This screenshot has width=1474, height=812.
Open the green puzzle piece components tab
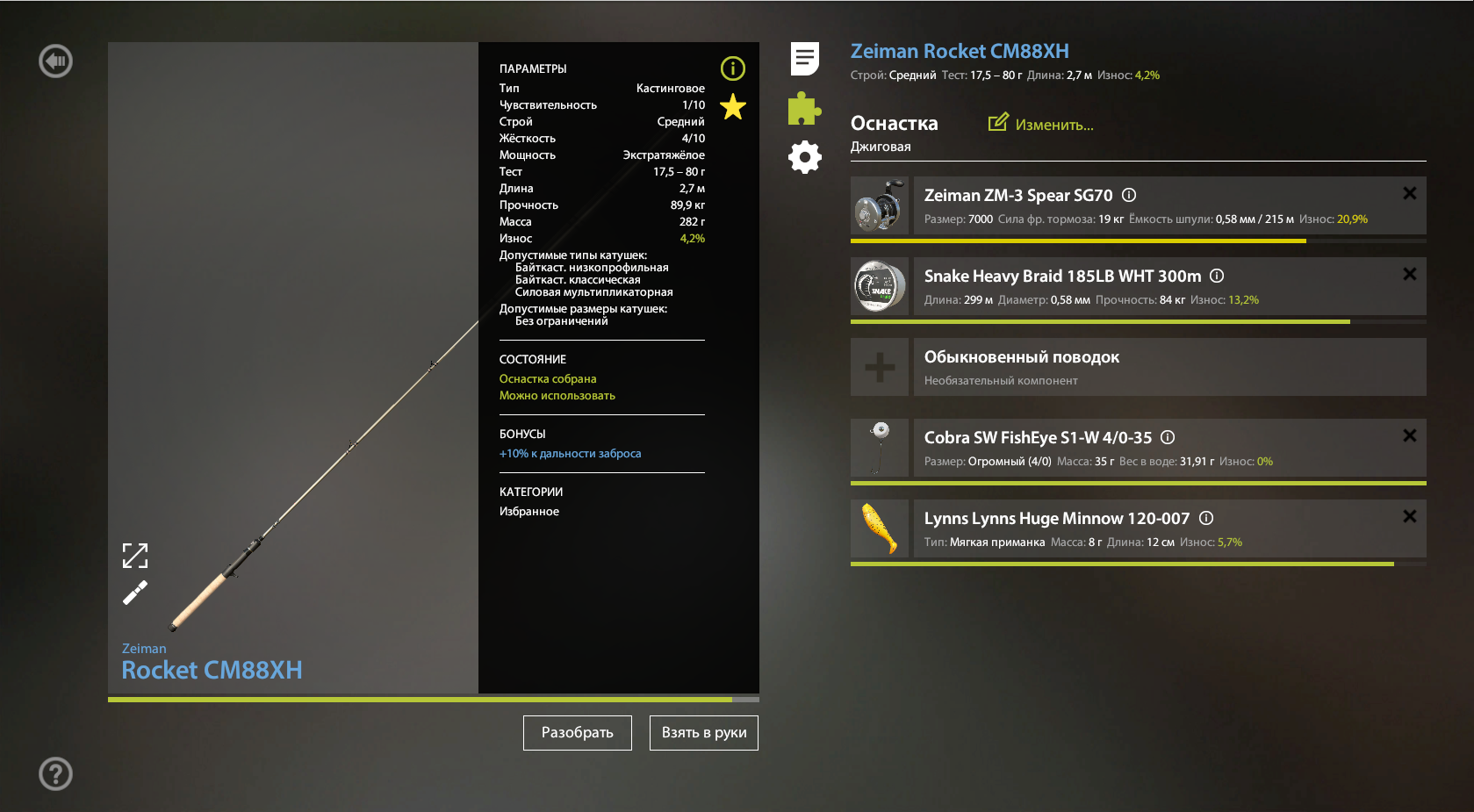coord(804,109)
